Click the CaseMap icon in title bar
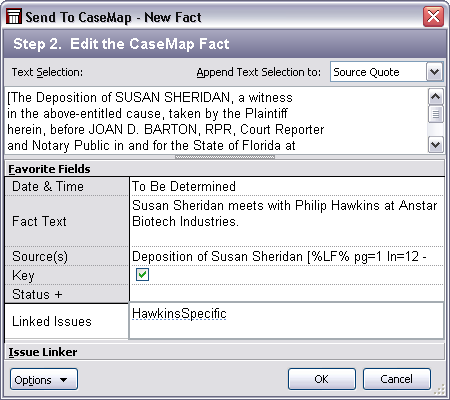 (14, 16)
